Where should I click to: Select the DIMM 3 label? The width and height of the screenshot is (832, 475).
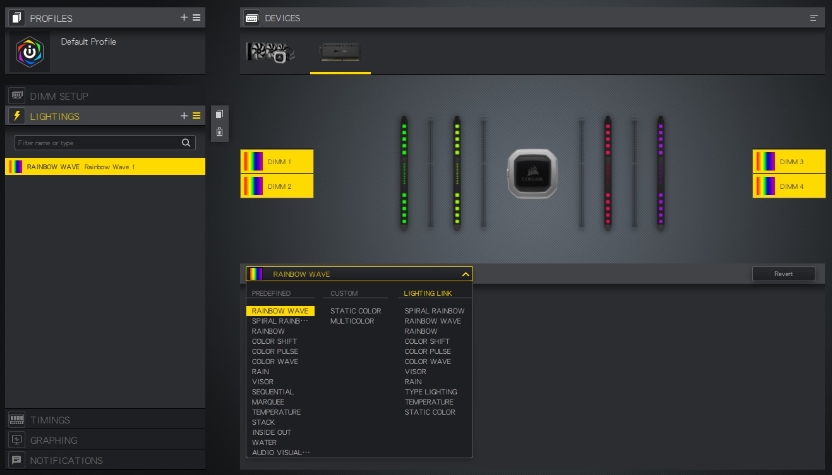pos(789,161)
